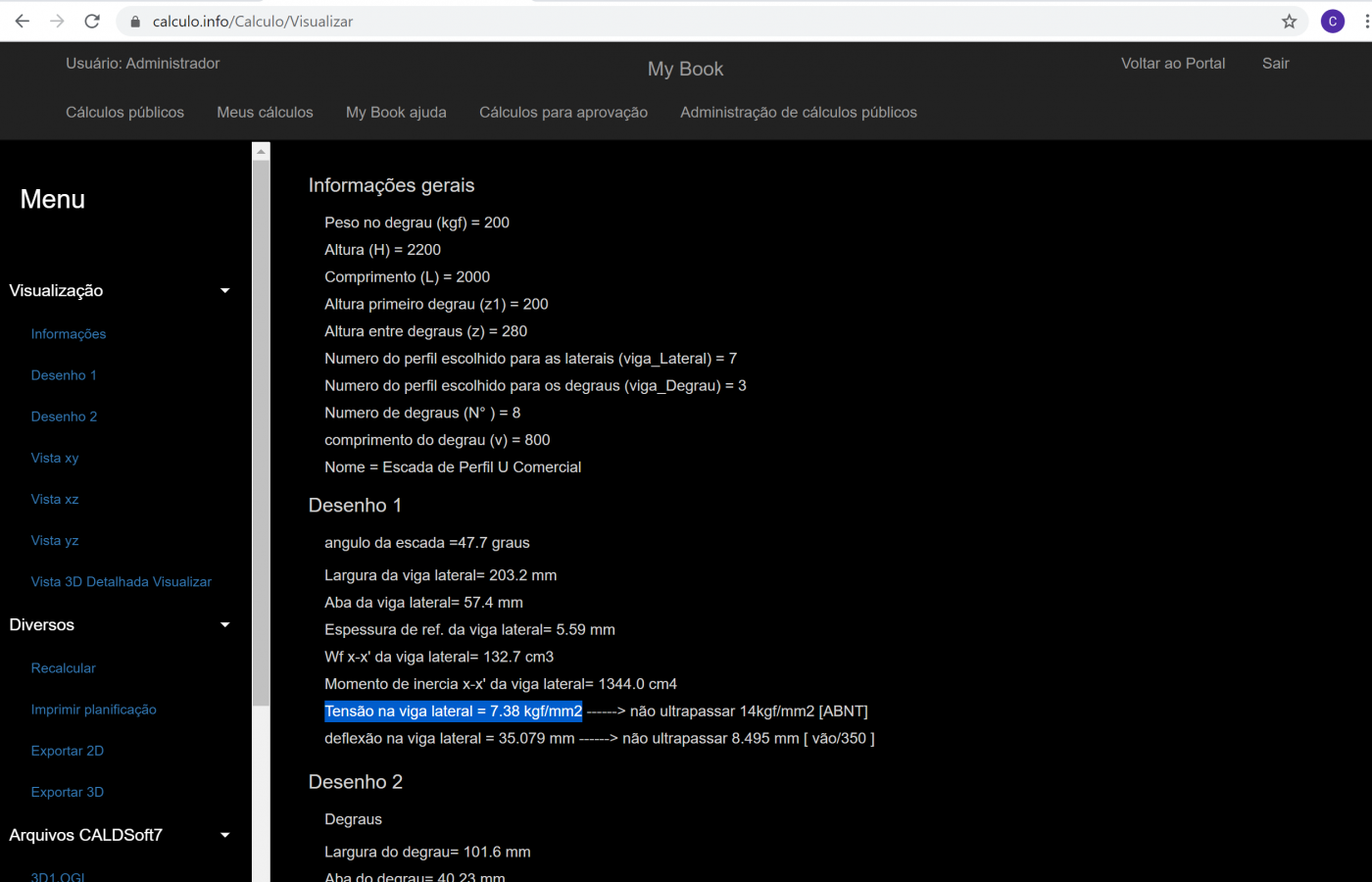Click Exportar 3D option
Viewport: 1372px width, 882px height.
pos(67,792)
